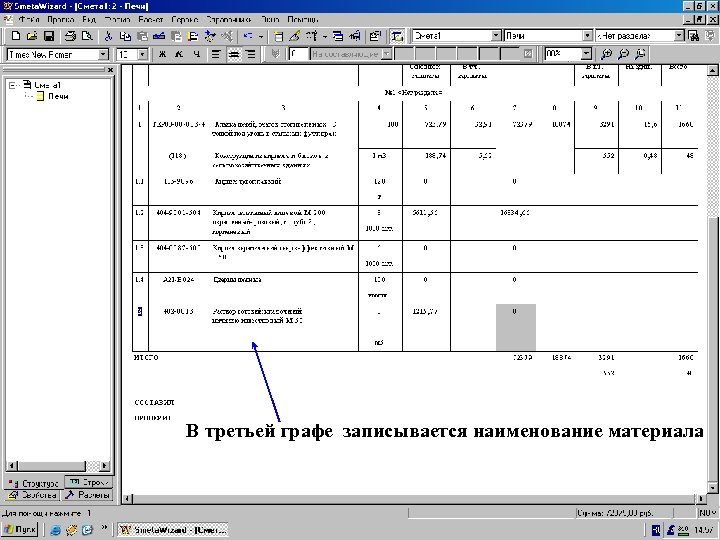Open the Печи object dropdown

pyautogui.click(x=587, y=36)
